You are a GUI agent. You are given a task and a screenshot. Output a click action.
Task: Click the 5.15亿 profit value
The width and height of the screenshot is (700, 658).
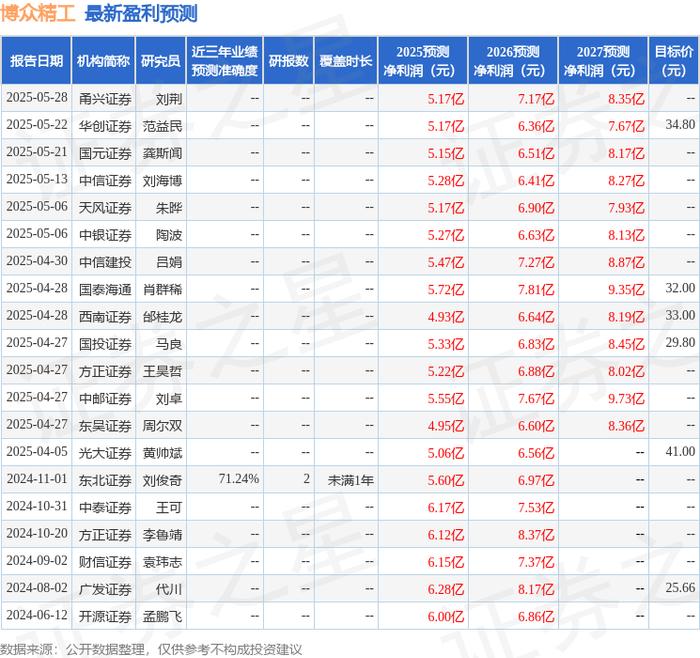pyautogui.click(x=446, y=153)
